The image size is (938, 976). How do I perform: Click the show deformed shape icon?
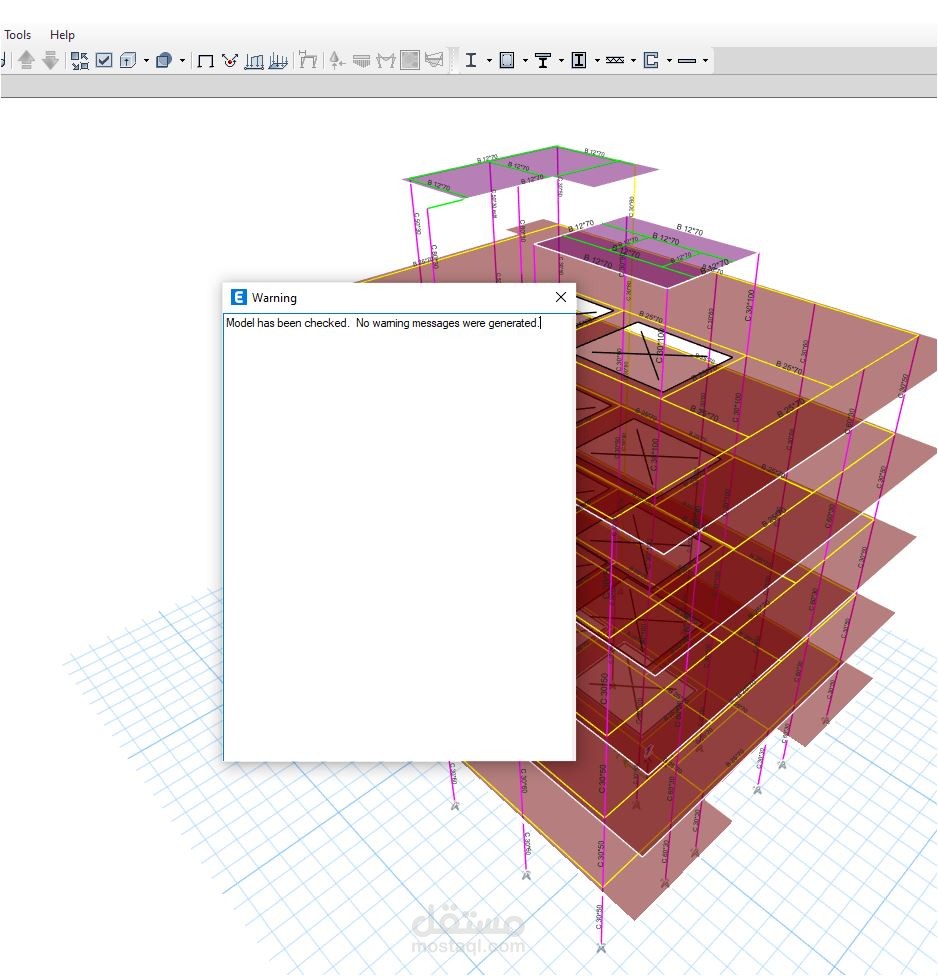(x=230, y=60)
